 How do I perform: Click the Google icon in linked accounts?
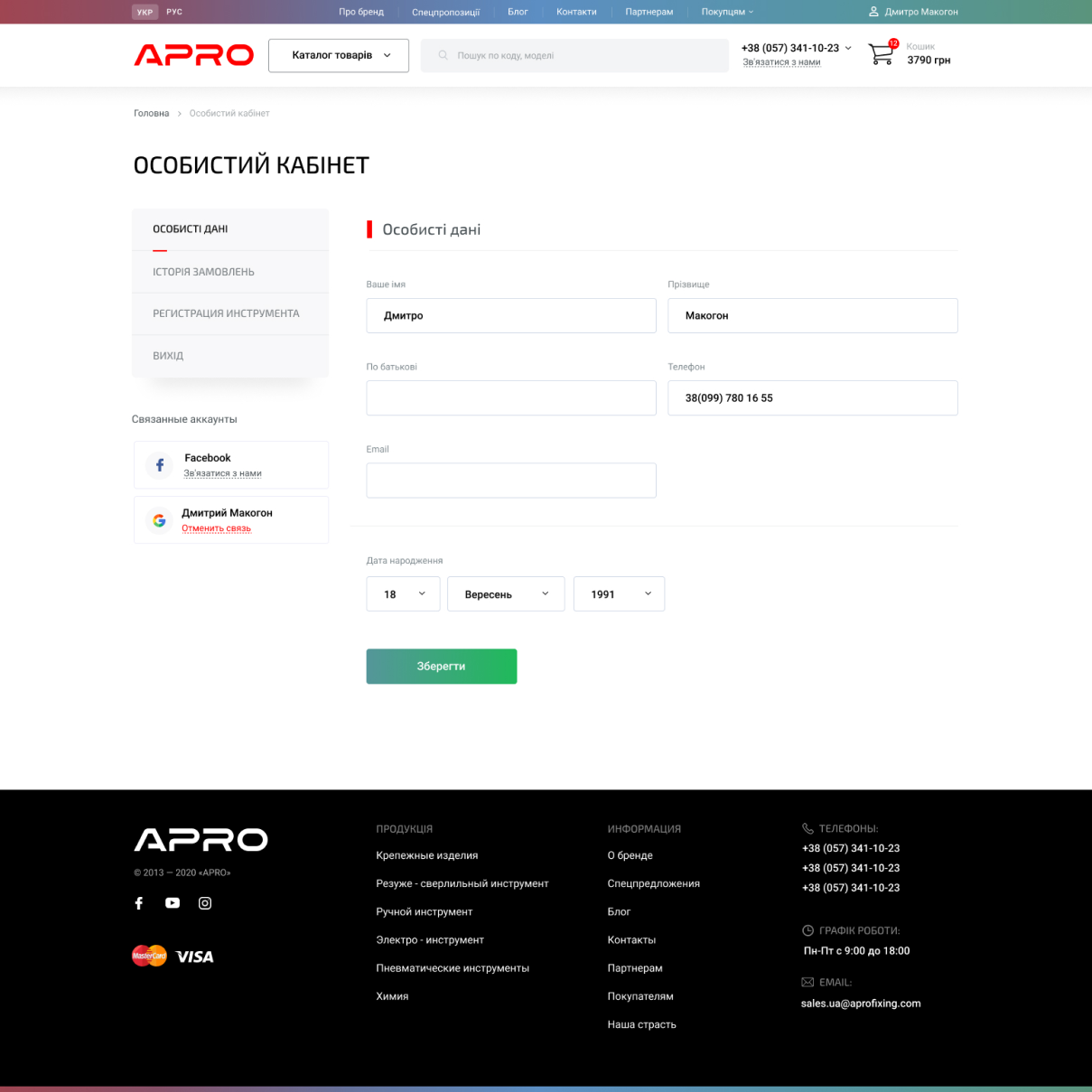pos(160,520)
